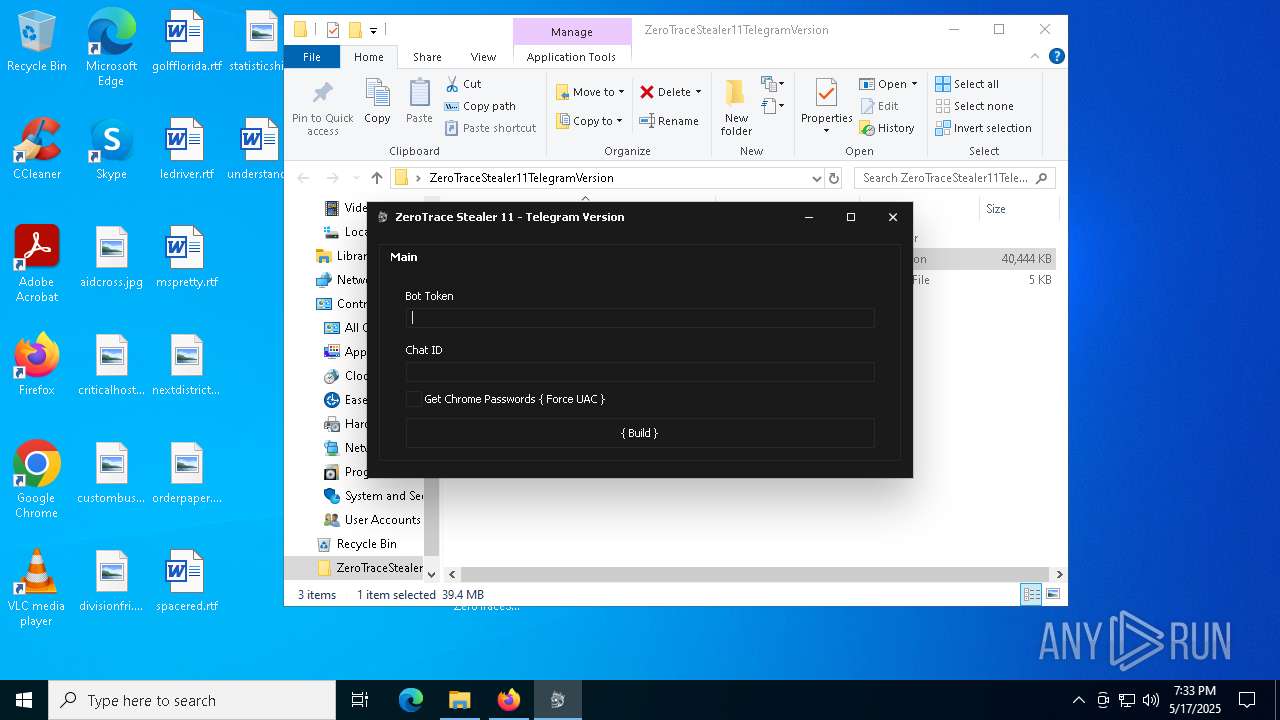Screen dimensions: 1280x720
Task: Click right arrow of horizontal scrollbar
Action: [1059, 575]
